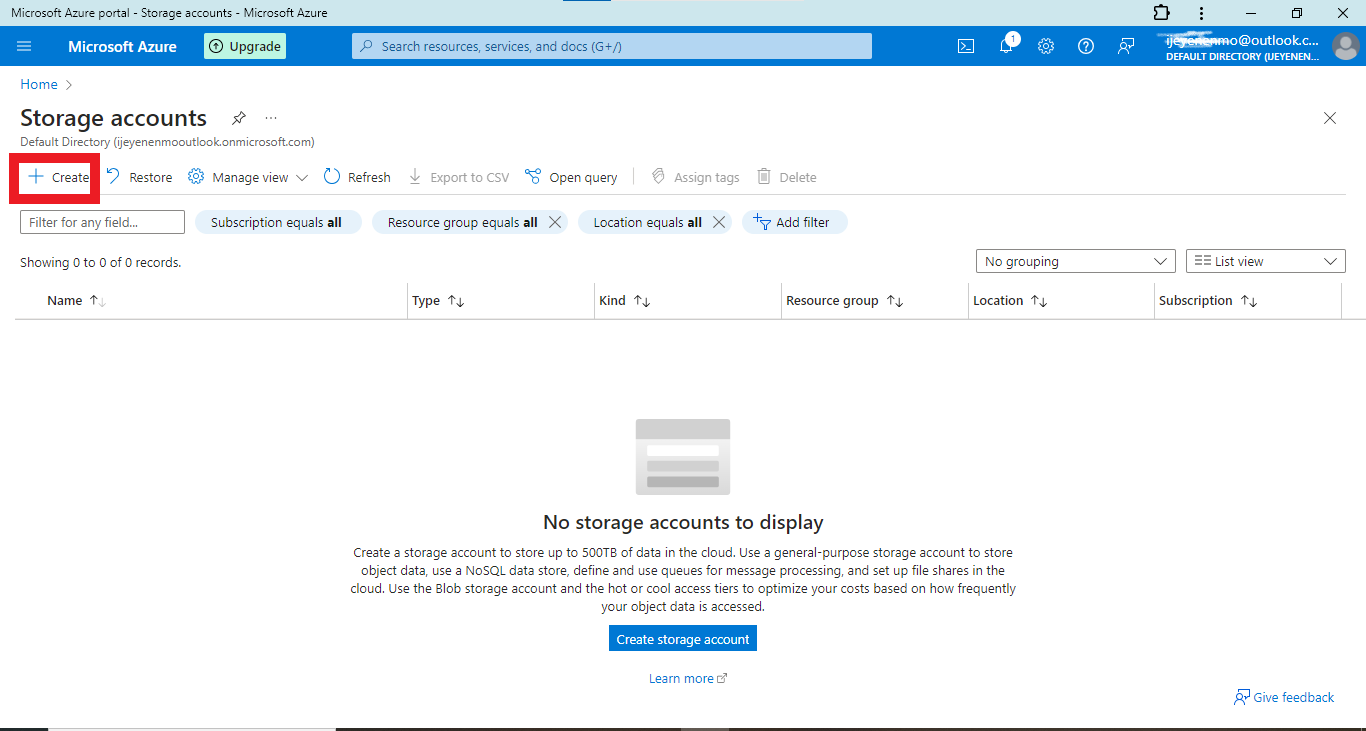Remove the Location filter
Screen dimensions: 1366x731
[719, 222]
